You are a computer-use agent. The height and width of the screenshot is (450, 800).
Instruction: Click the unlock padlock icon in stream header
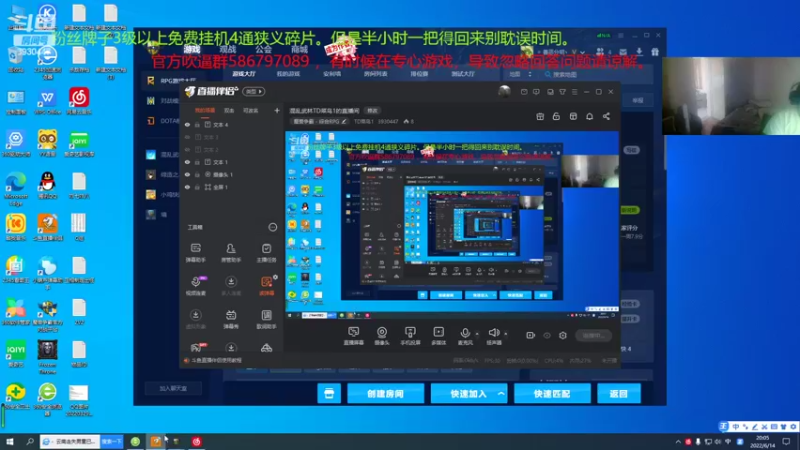pos(556,116)
